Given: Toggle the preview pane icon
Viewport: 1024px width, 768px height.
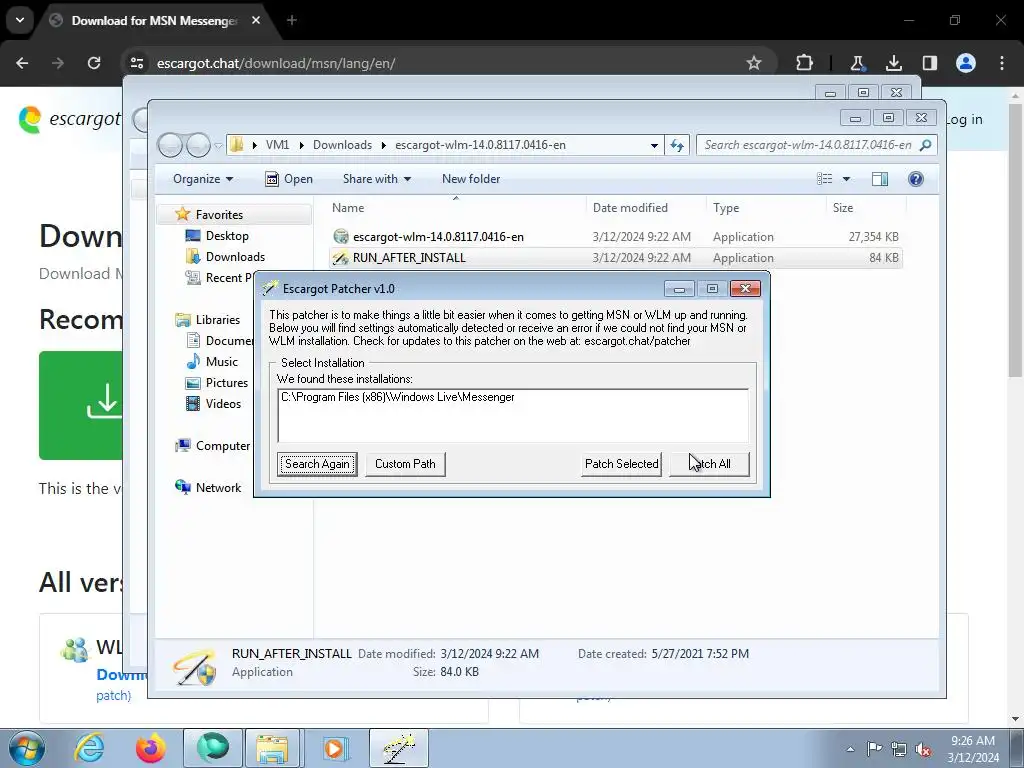Looking at the screenshot, I should point(880,179).
